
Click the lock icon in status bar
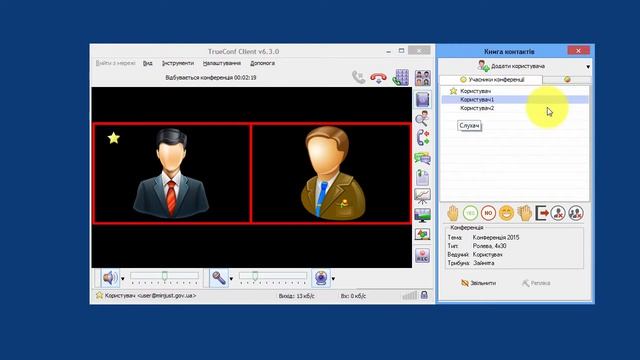pyautogui.click(x=424, y=295)
